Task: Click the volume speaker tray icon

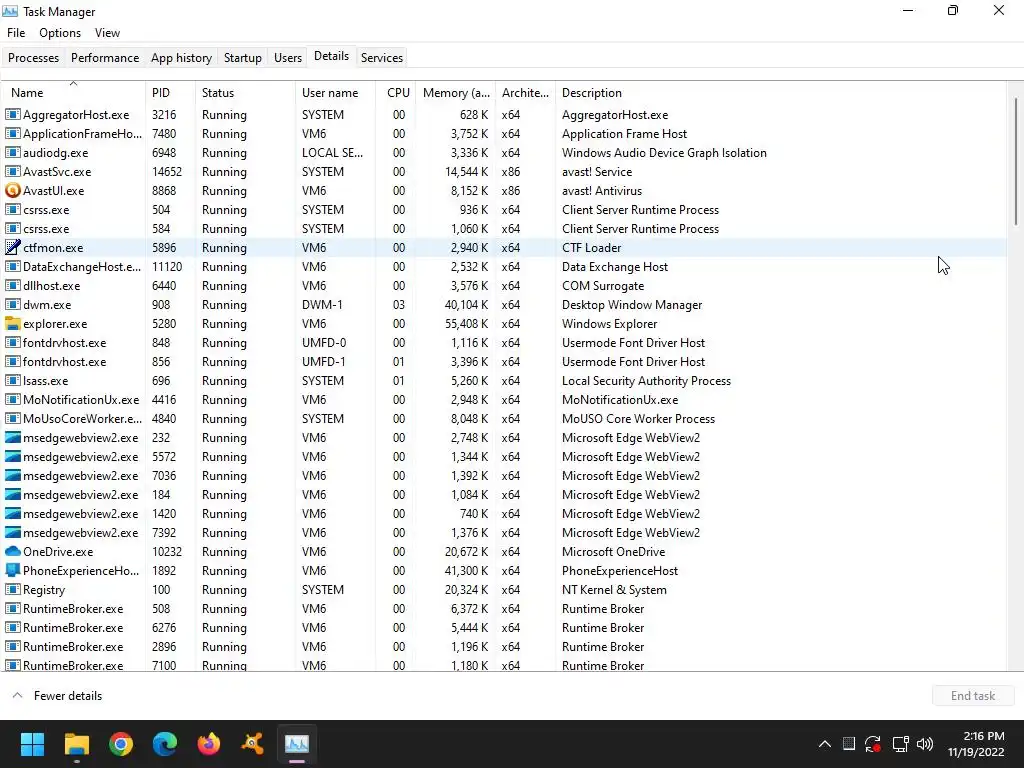Action: tap(925, 744)
